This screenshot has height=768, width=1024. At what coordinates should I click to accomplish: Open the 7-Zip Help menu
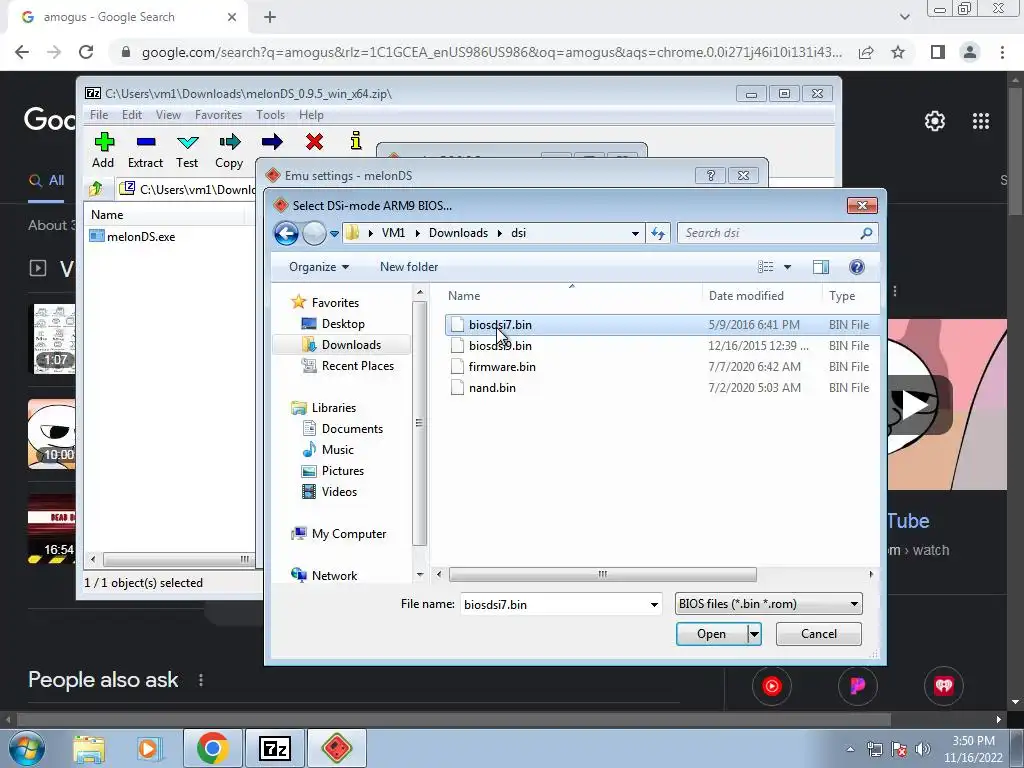tap(312, 114)
